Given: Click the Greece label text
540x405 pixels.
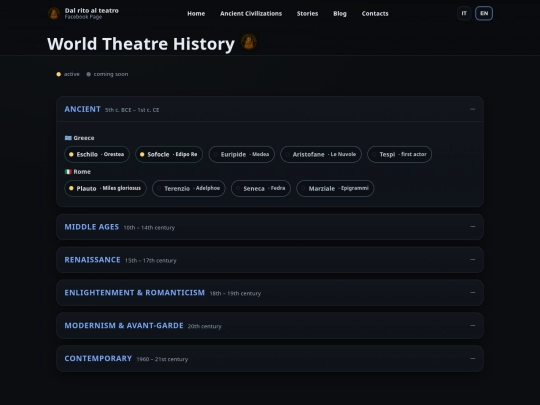Looking at the screenshot, I should point(84,138).
